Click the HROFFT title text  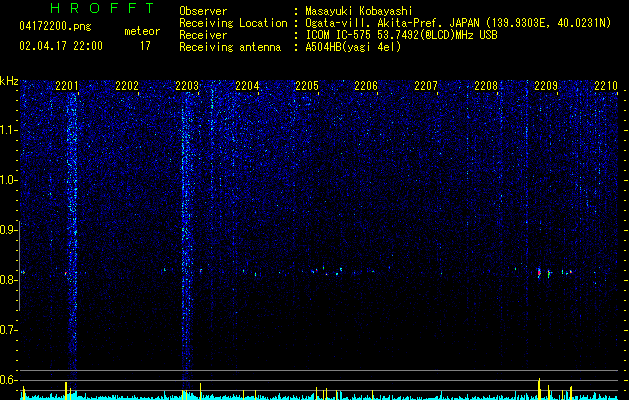(x=103, y=8)
